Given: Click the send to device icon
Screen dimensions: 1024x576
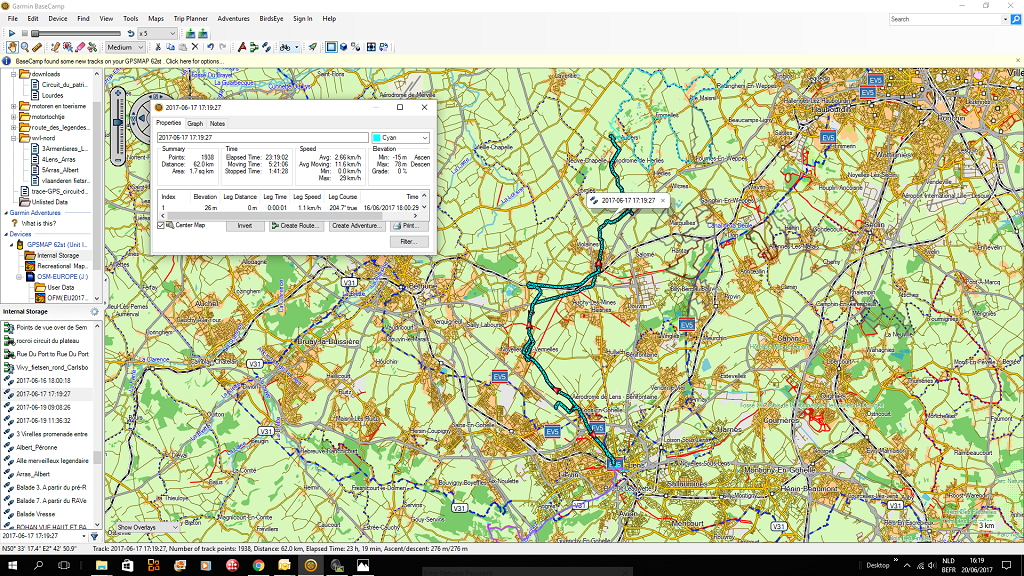Looking at the screenshot, I should [191, 33].
